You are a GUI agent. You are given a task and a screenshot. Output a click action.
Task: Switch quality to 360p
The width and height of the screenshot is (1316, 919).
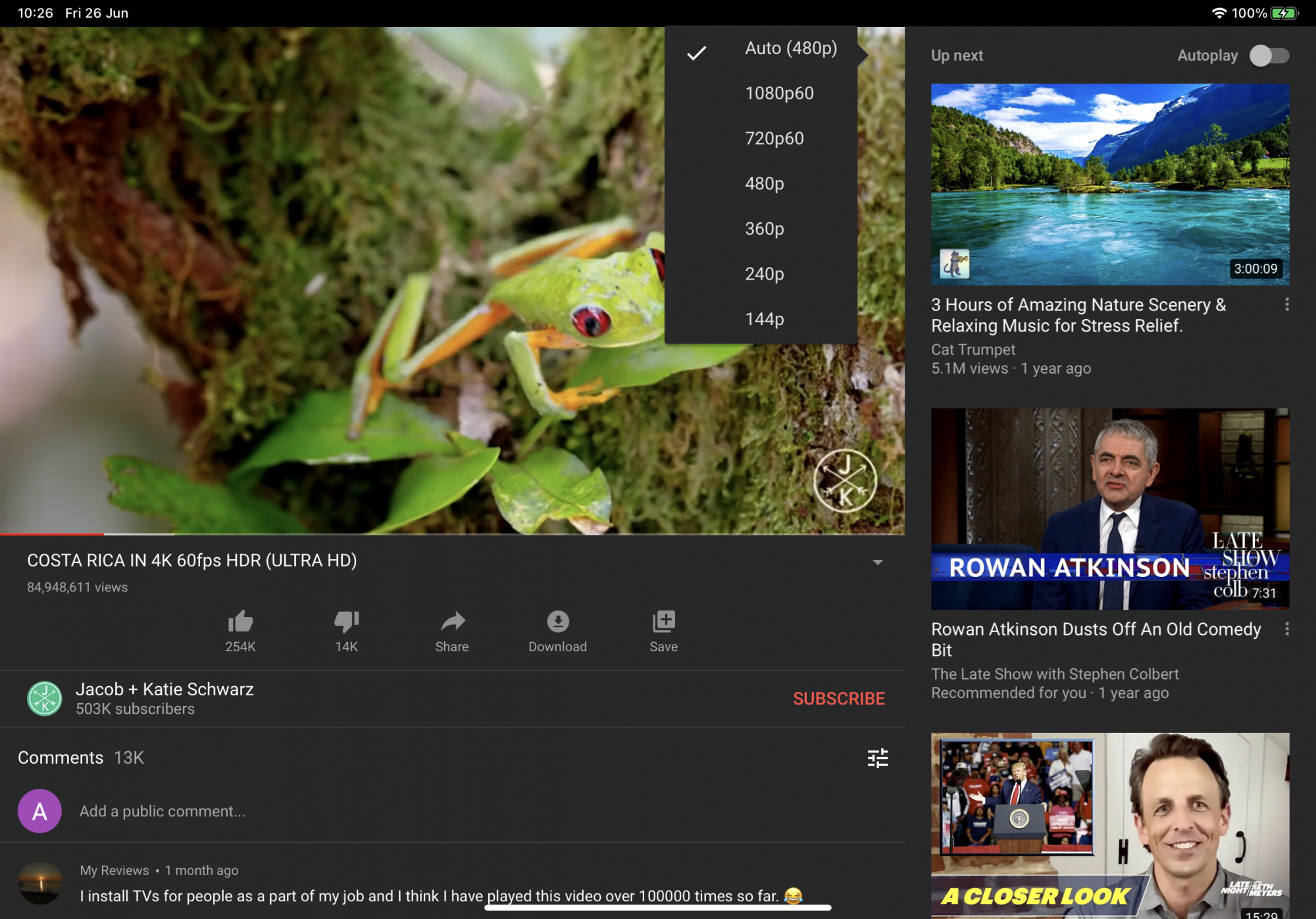click(764, 229)
